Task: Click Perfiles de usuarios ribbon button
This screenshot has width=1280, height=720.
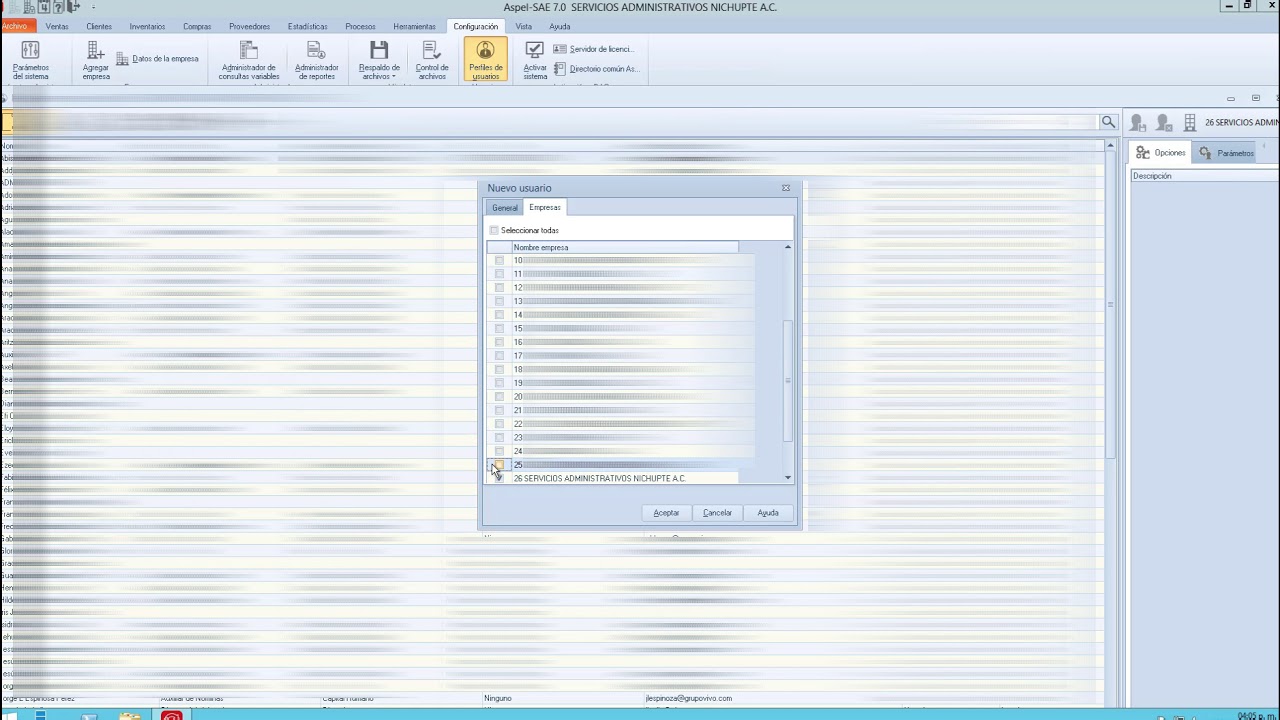Action: (x=485, y=60)
